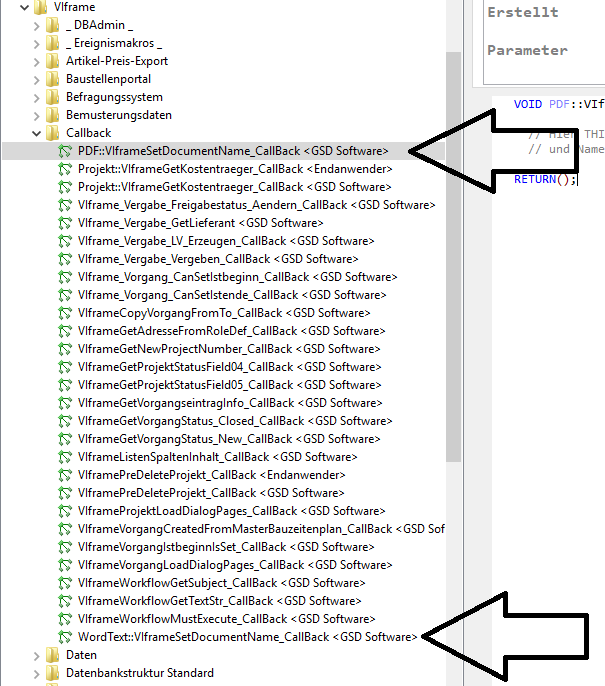
Task: Click icon of VIframePreDeleteProjekt_CallBack <Endanwender>
Action: pyautogui.click(x=65, y=475)
